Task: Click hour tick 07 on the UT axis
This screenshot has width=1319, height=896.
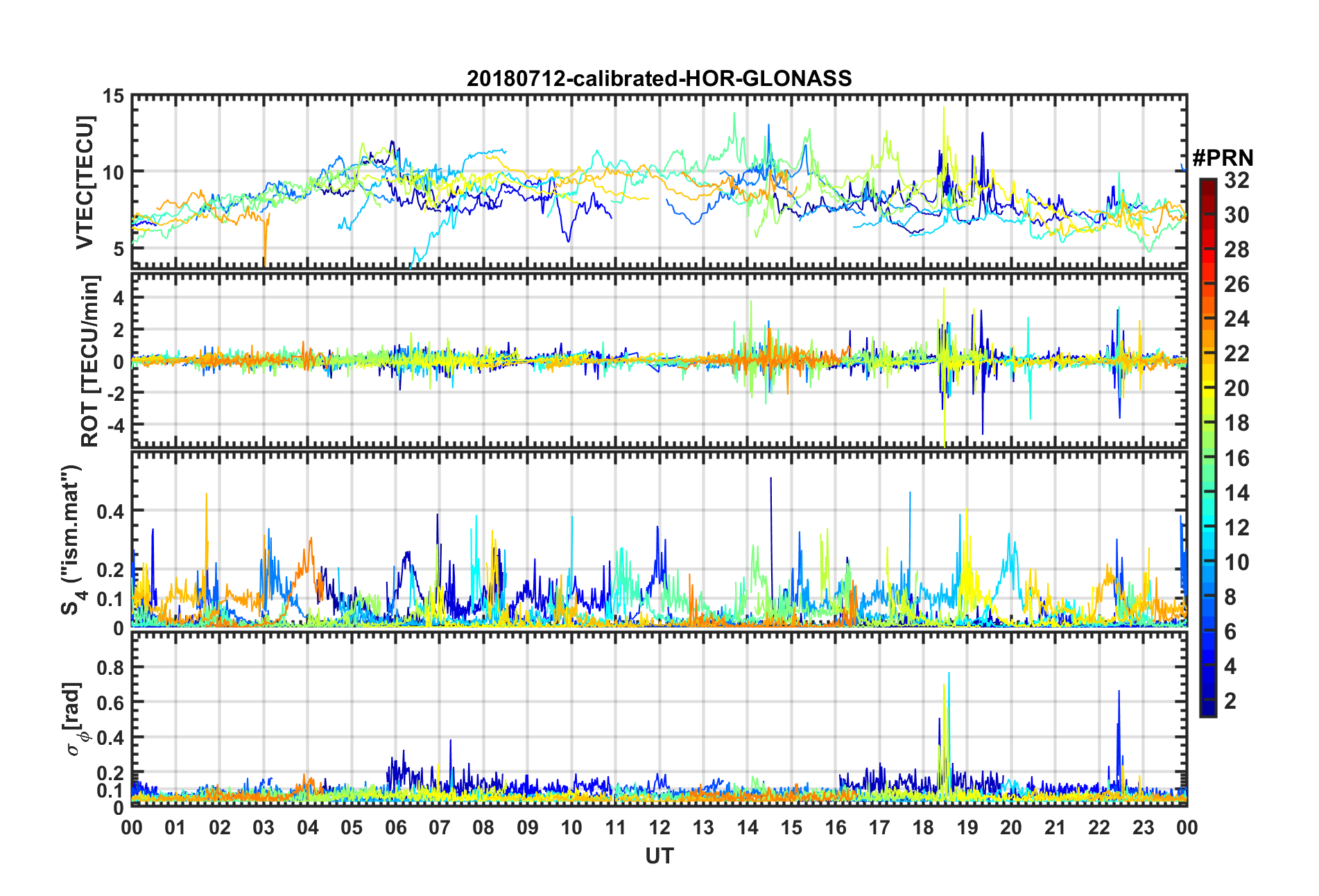Action: [x=440, y=827]
